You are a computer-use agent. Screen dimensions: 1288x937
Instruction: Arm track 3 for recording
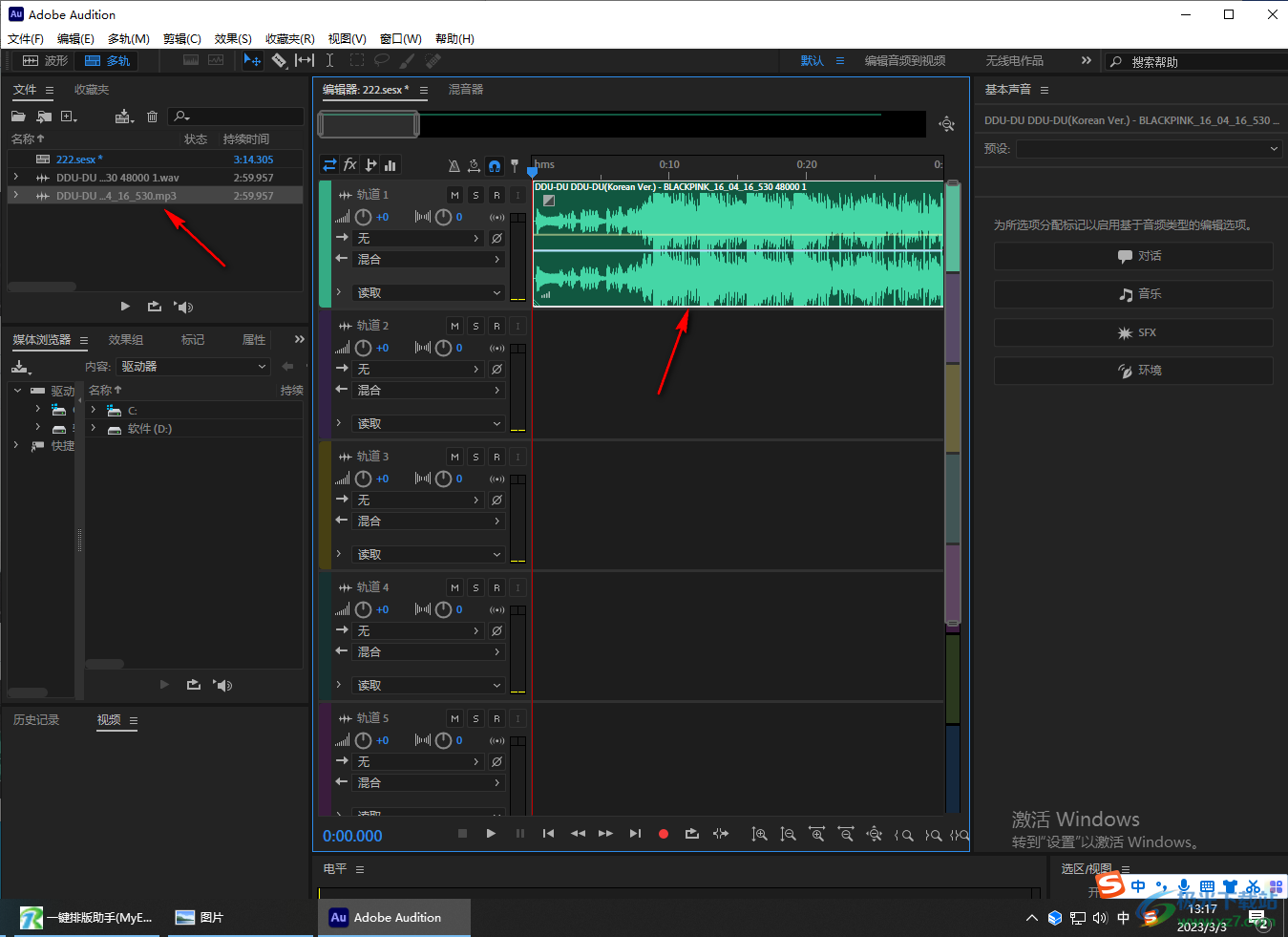(x=496, y=457)
